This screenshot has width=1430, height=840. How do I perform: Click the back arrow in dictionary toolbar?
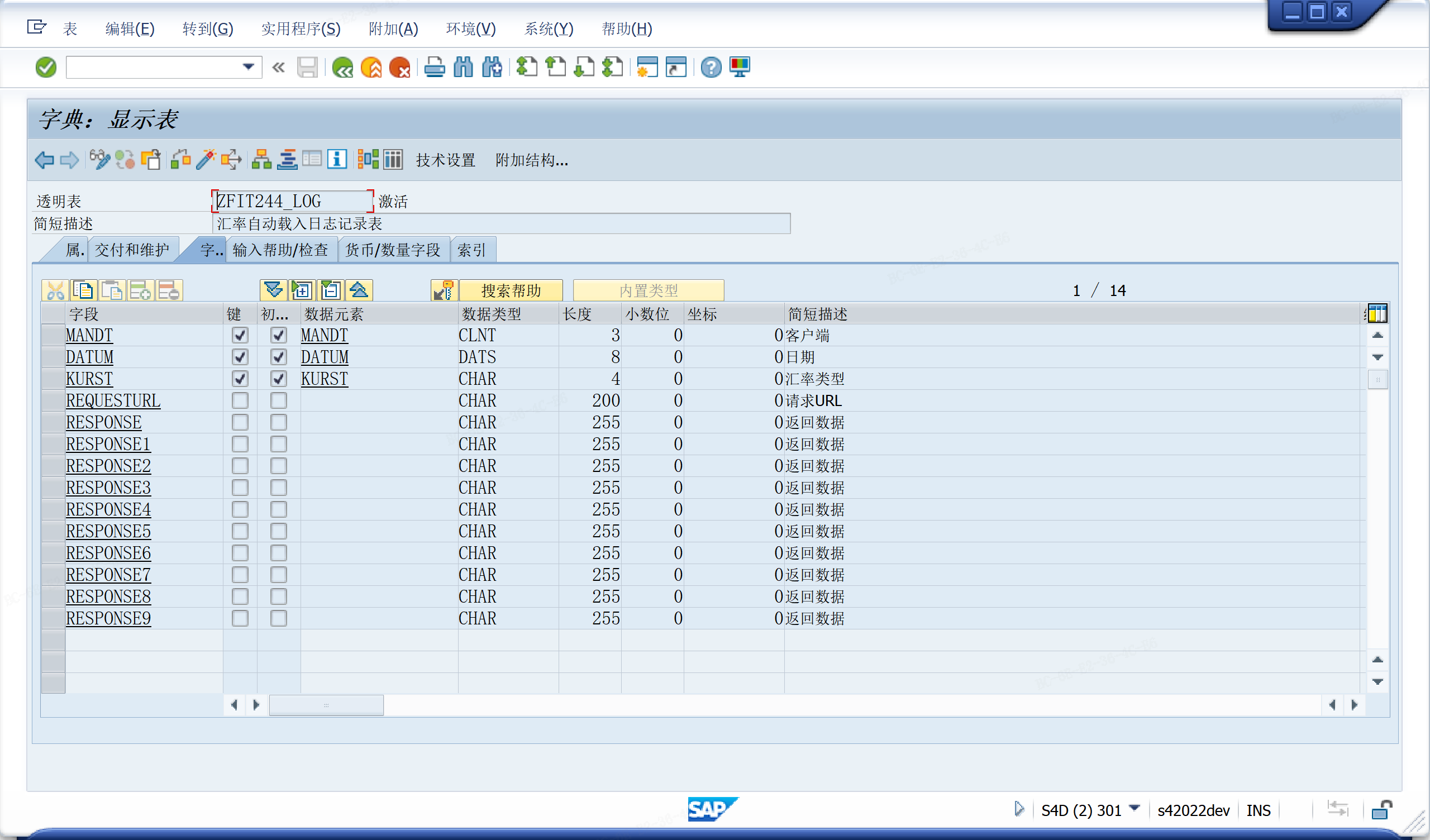pyautogui.click(x=44, y=160)
